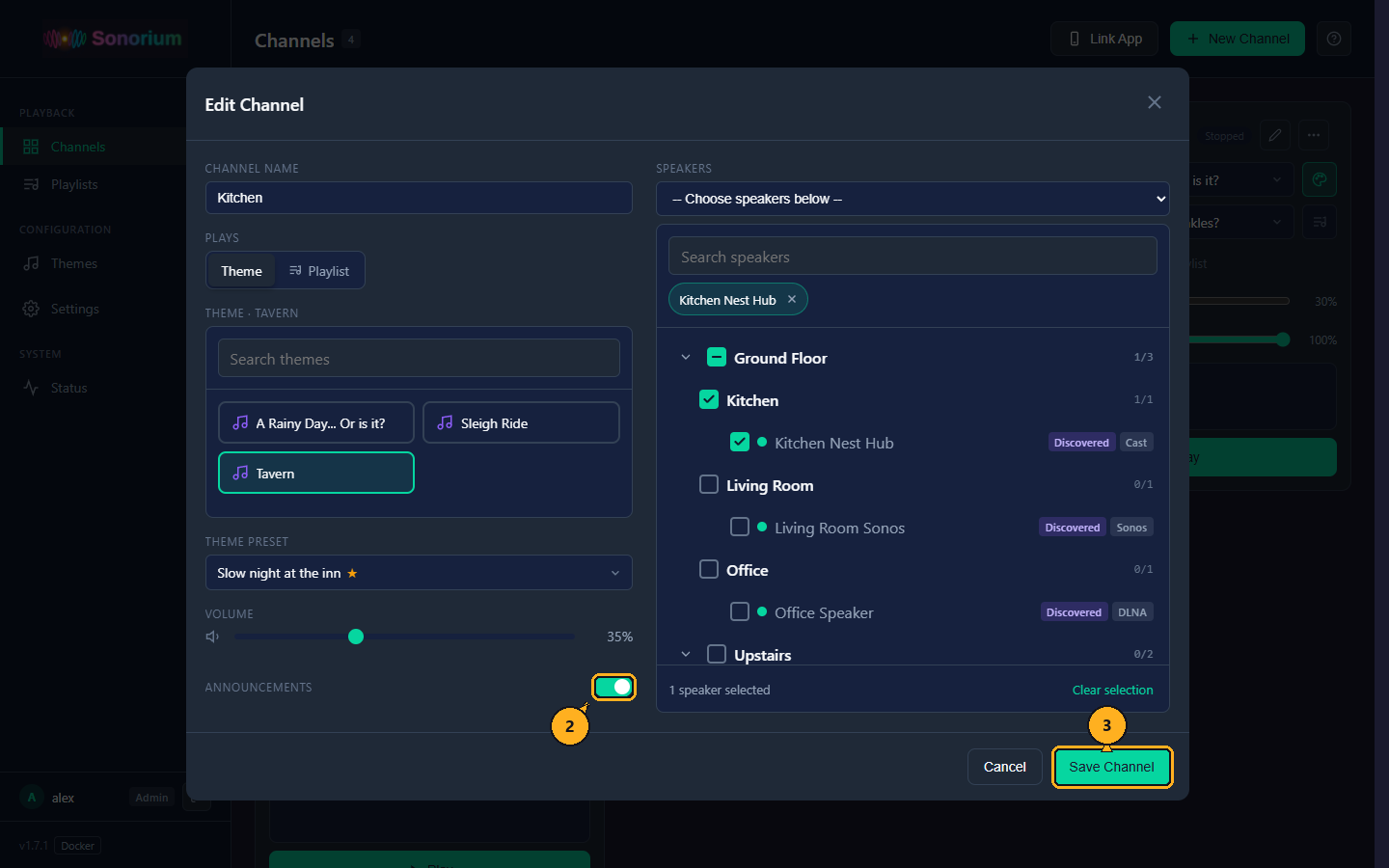Viewport: 1389px width, 868px height.
Task: Click the dialog volume slider handle
Action: pyautogui.click(x=356, y=637)
